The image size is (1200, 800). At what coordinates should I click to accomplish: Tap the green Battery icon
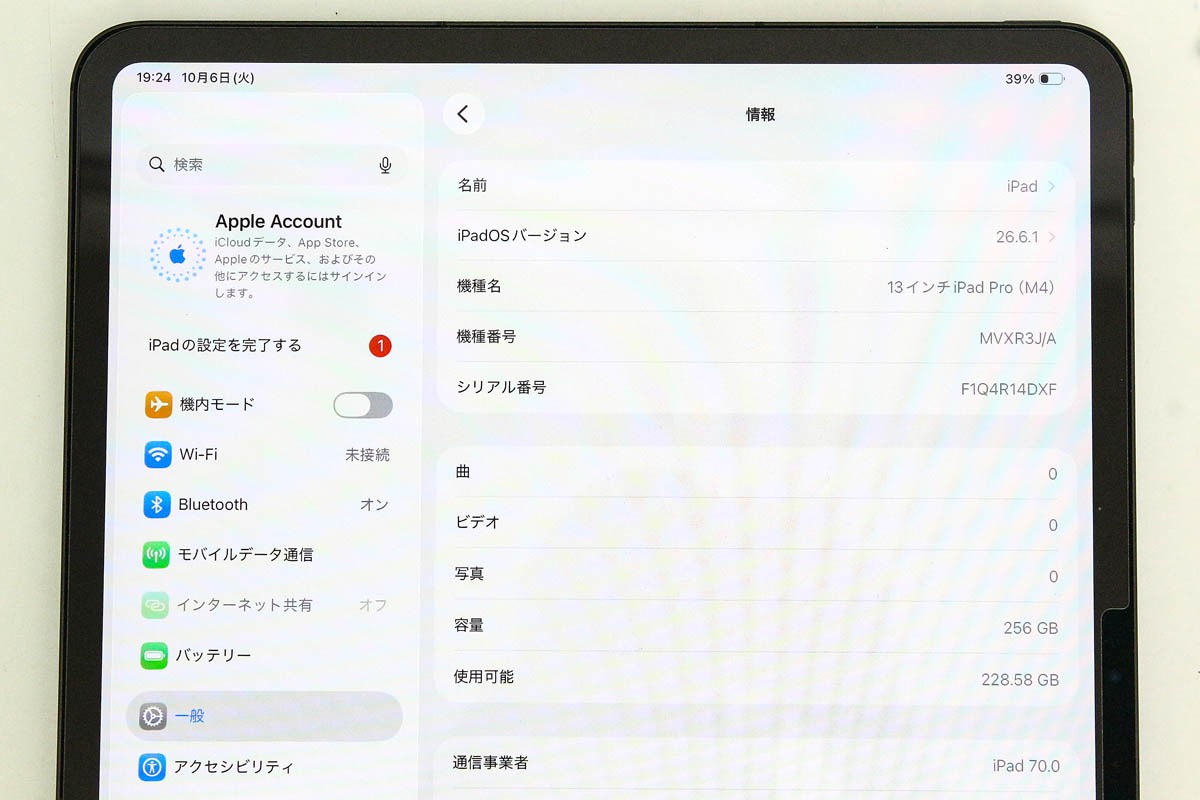(154, 656)
